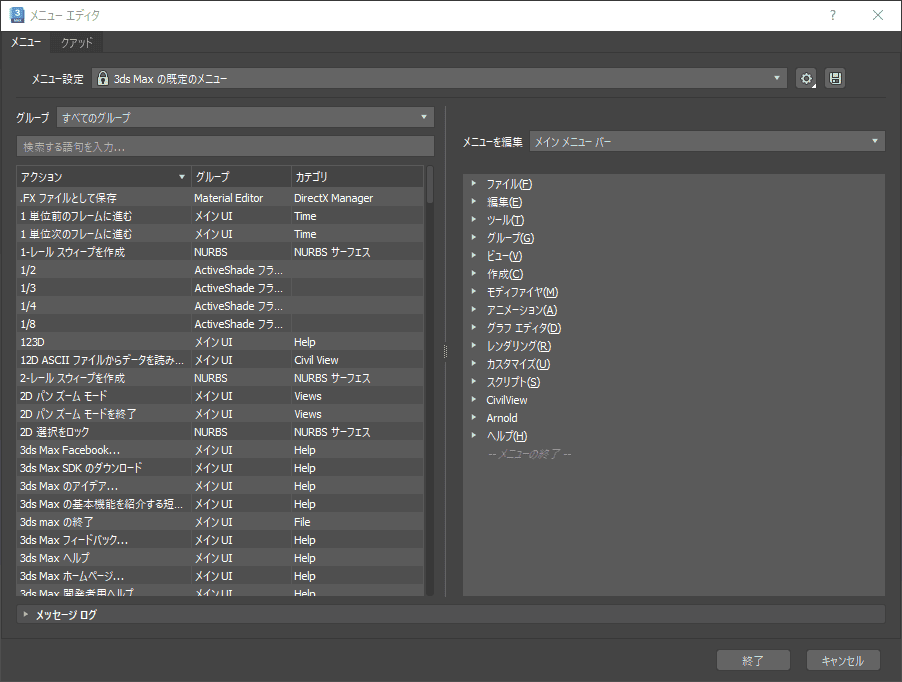This screenshot has height=682, width=902.
Task: Select the 3ds Max の基本機能を紹介する action
Action: [x=220, y=504]
